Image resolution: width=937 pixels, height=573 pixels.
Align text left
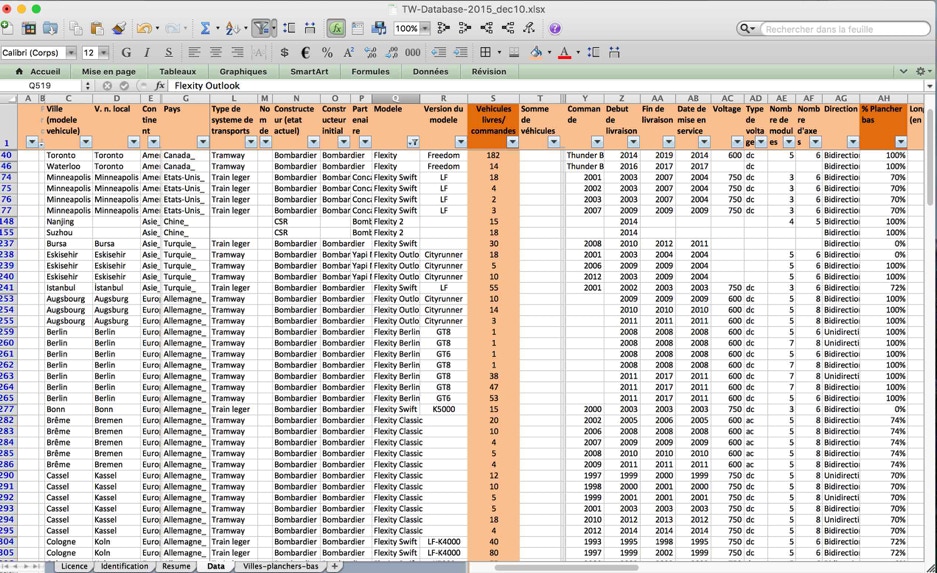click(x=194, y=53)
